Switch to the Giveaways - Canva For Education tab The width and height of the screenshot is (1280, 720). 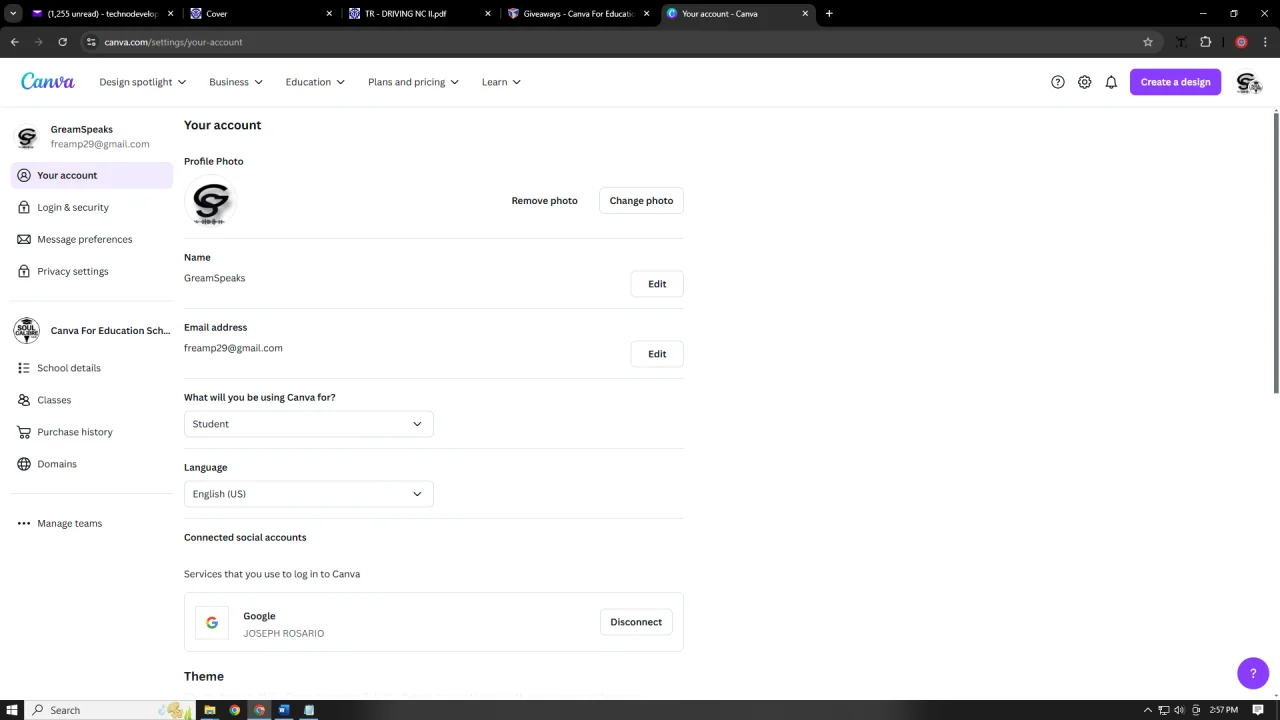click(579, 14)
